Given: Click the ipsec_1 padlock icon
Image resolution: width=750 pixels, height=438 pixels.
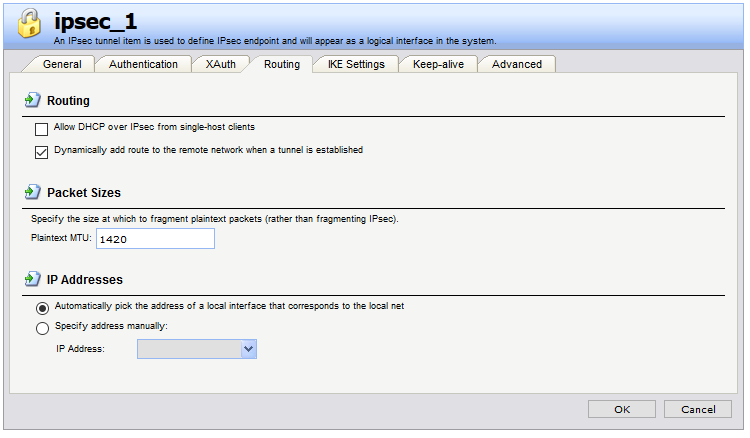Looking at the screenshot, I should [x=27, y=25].
